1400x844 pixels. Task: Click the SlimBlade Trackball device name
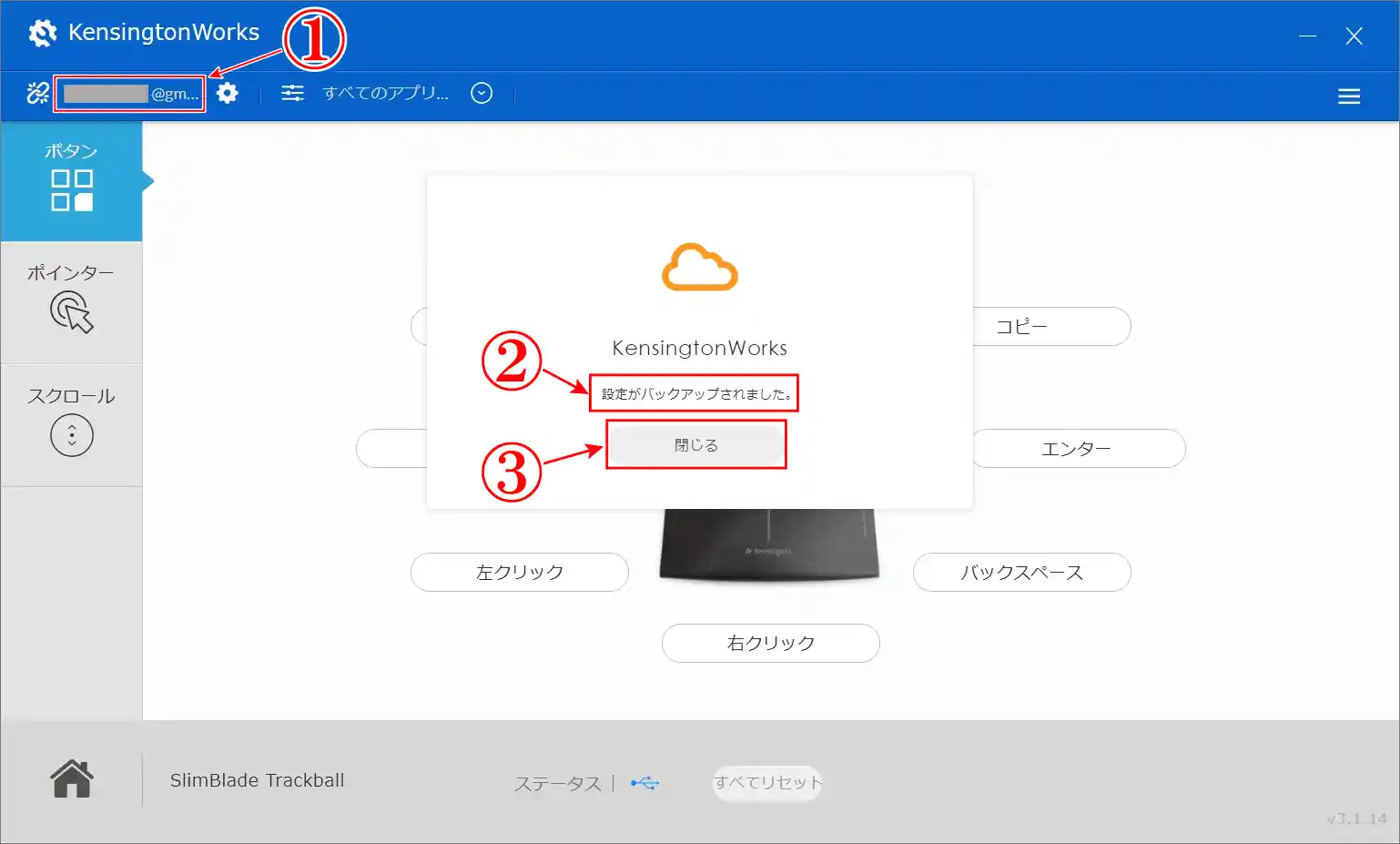coord(258,780)
